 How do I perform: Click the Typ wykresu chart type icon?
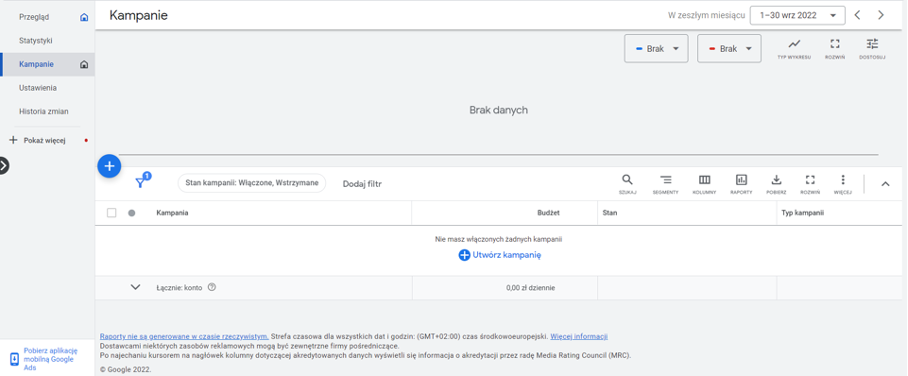(794, 44)
